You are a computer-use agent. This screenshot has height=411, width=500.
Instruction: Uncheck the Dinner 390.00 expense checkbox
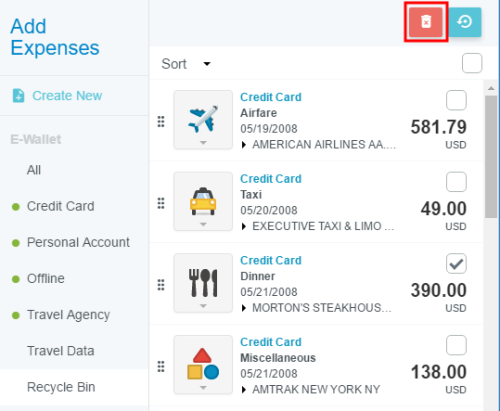(x=456, y=264)
